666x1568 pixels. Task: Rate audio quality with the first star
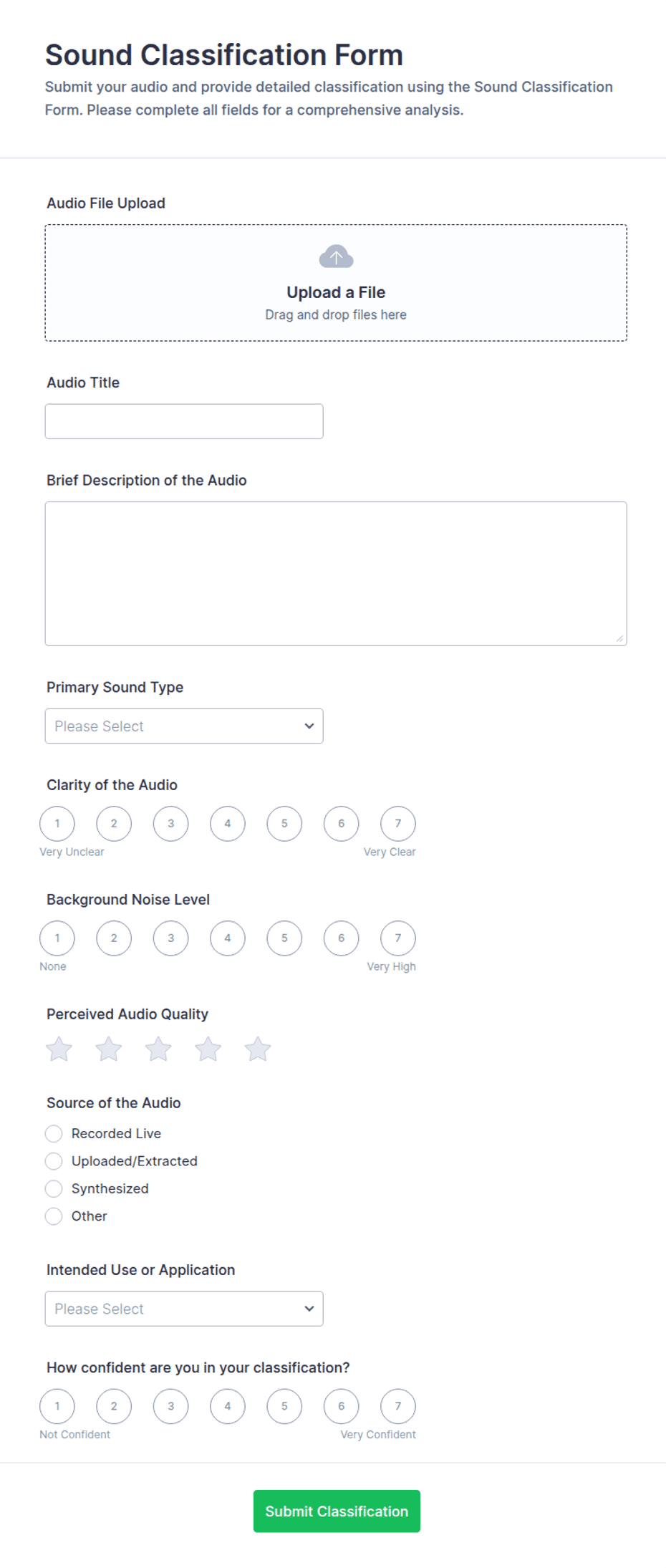(x=59, y=1049)
